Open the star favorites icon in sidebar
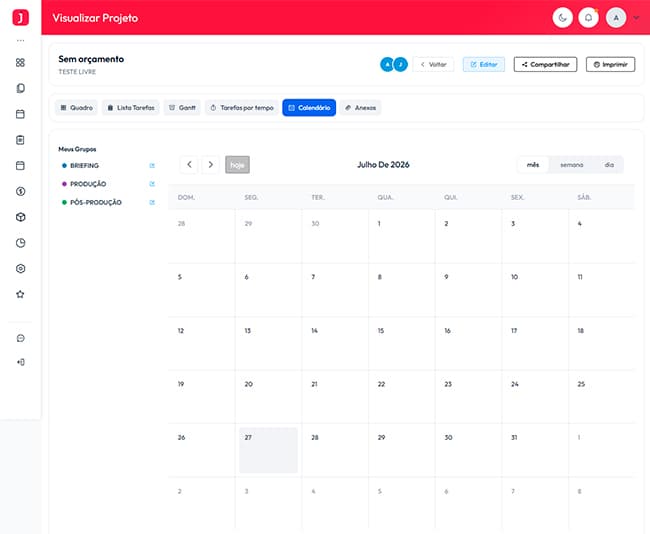This screenshot has height=534, width=650. point(20,294)
